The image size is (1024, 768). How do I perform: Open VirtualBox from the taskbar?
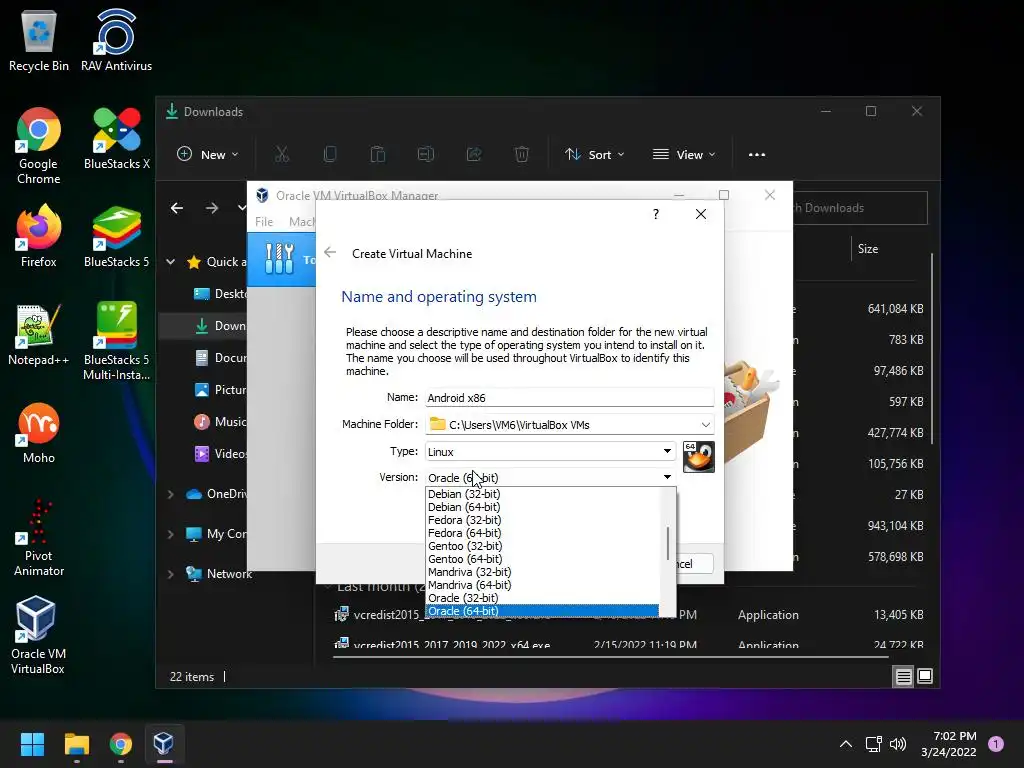click(164, 744)
